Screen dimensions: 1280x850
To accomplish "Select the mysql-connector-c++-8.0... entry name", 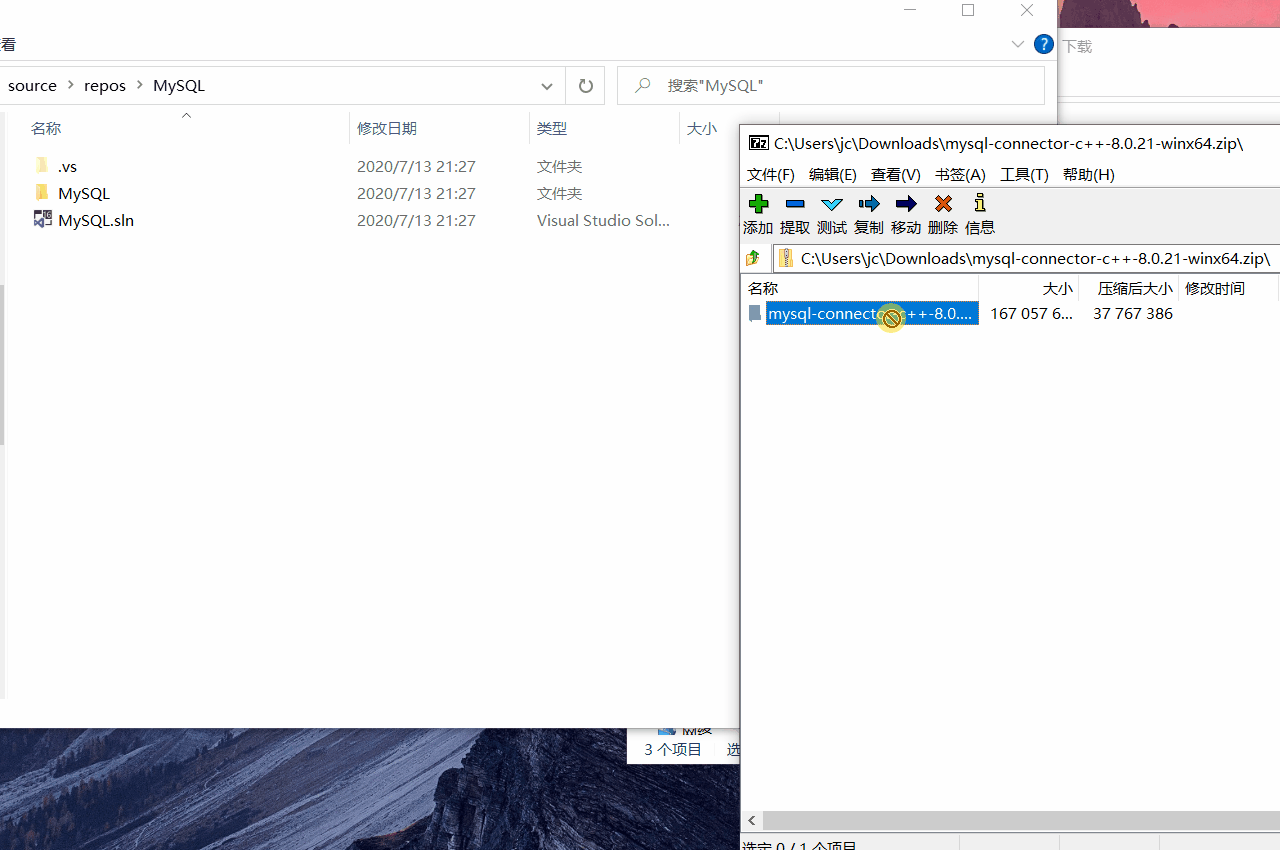I will [x=872, y=314].
